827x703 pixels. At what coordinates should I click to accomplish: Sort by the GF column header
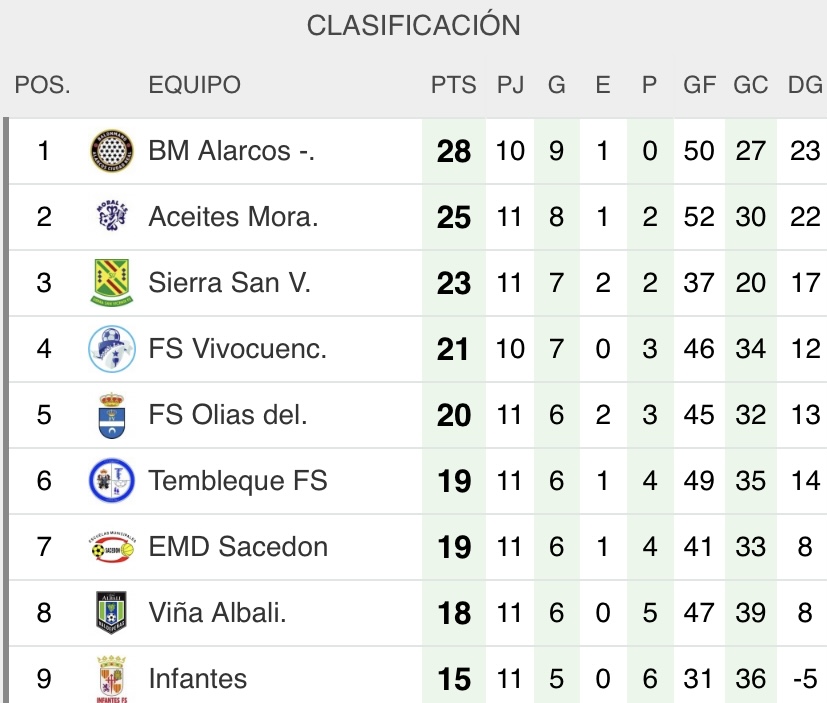[699, 85]
